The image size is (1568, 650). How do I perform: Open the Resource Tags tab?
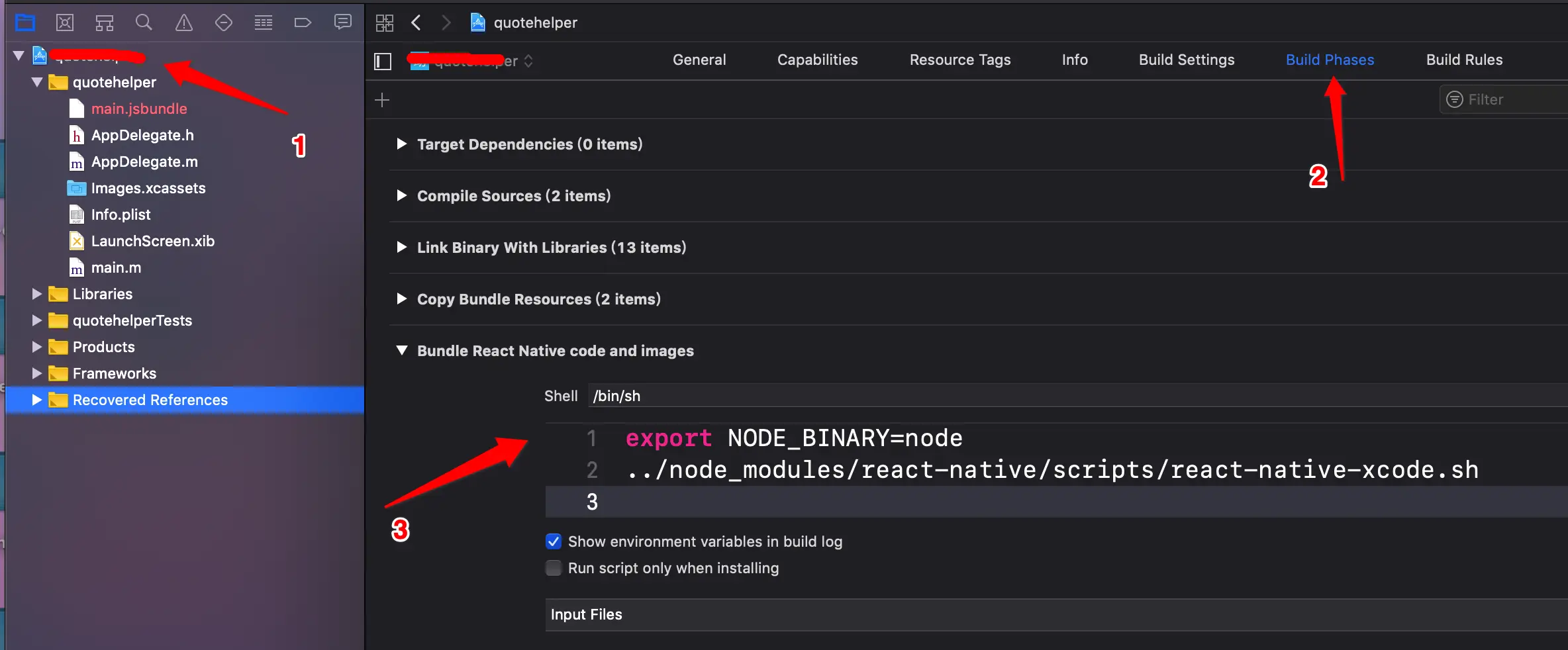(960, 60)
